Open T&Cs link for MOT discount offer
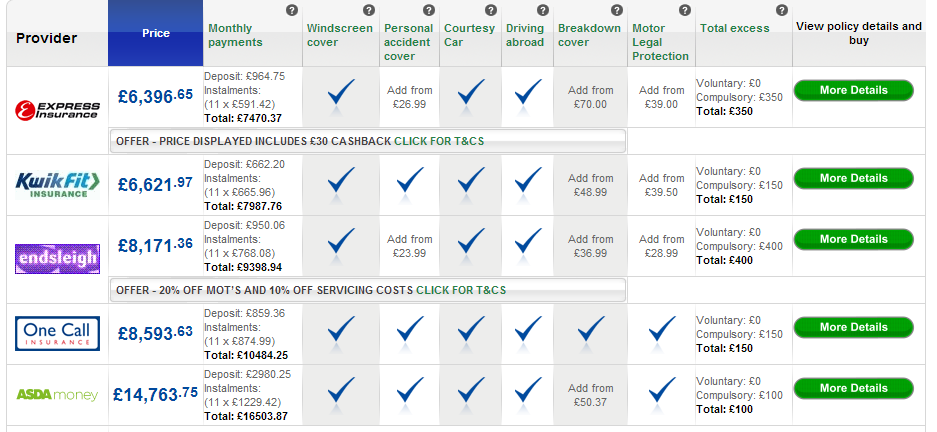Screen dimensions: 937x432 (461, 290)
